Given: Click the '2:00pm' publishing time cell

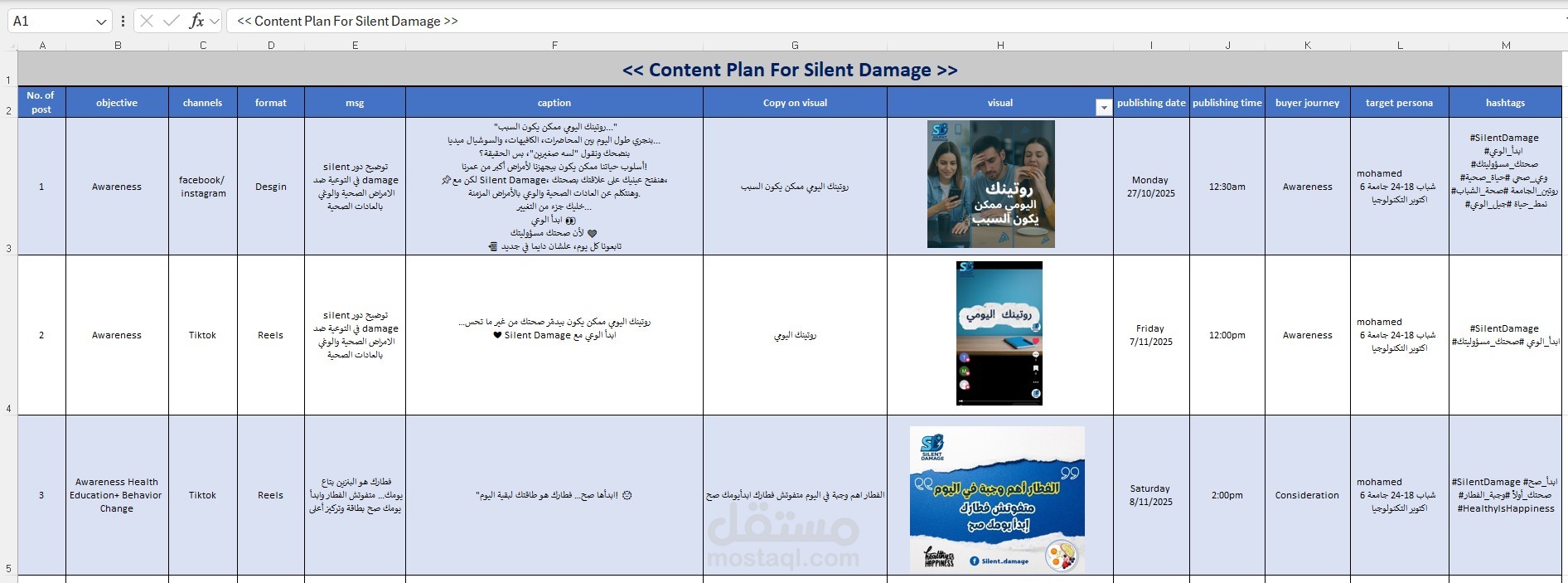Looking at the screenshot, I should [1227, 495].
